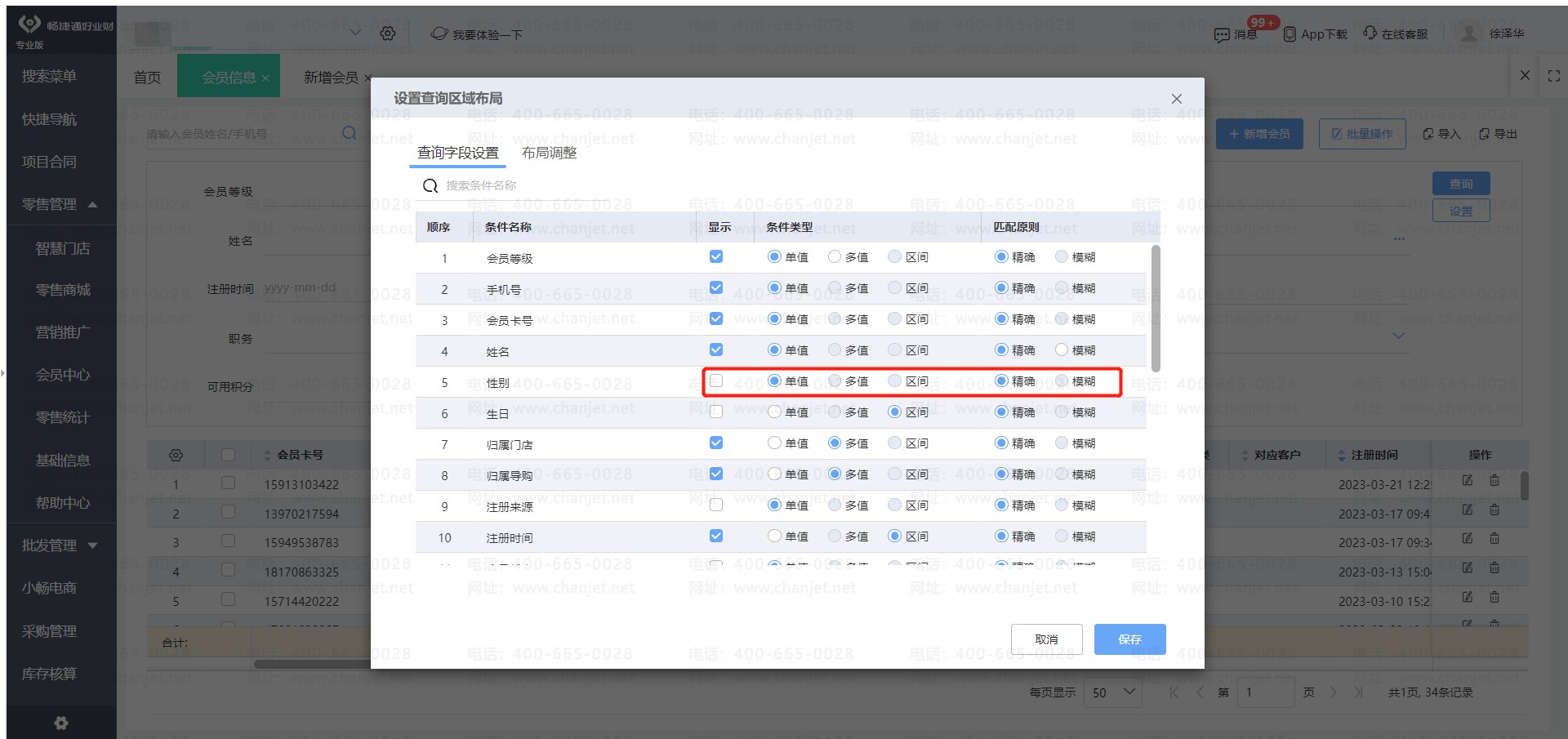Screen dimensions: 1568x739
Task: Expand the 批发管理 sidebar menu
Action: (x=92, y=545)
